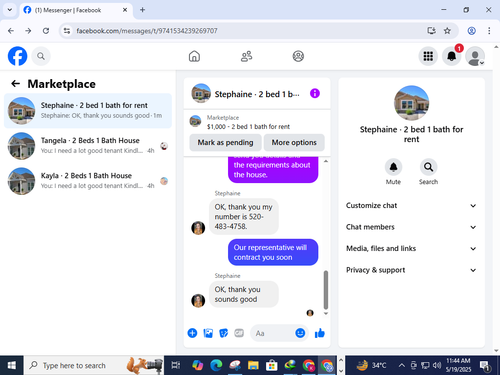Reload the page
This screenshot has width=500, height=375.
46,31
